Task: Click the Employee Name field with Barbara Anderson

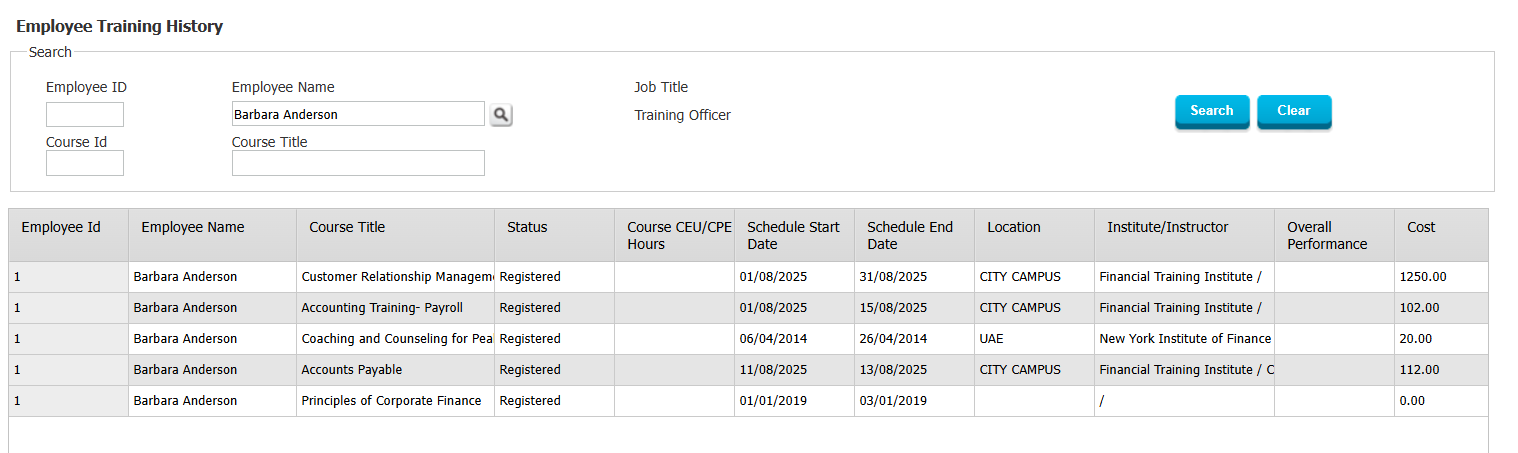Action: pyautogui.click(x=358, y=114)
